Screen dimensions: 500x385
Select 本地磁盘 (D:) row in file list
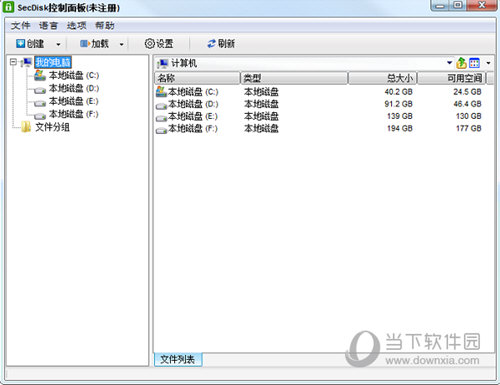coord(320,104)
